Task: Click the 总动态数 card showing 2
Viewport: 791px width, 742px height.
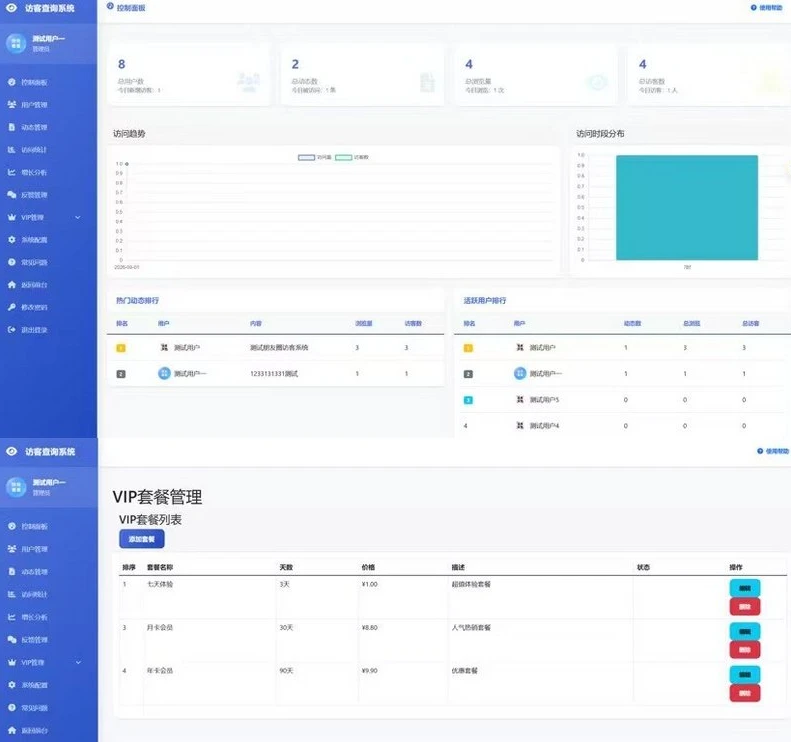Action: coord(363,76)
